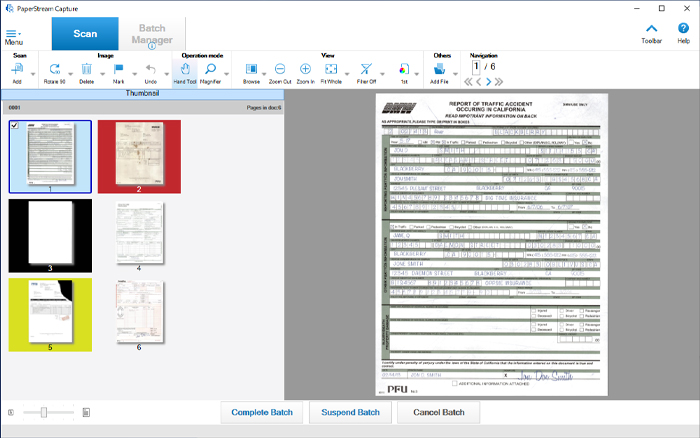The width and height of the screenshot is (700, 438).
Task: Click the Thumbnail panel header
Action: pos(142,93)
